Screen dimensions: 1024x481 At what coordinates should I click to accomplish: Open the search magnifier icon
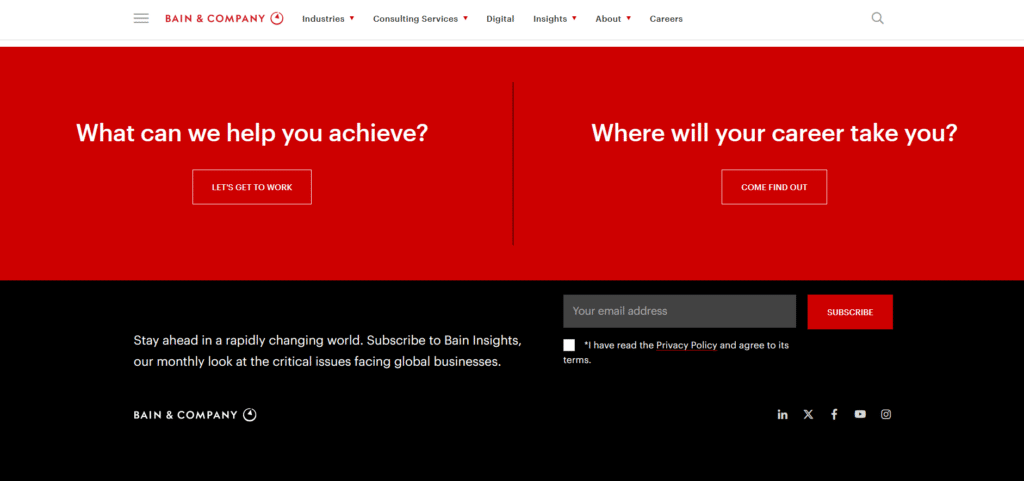click(x=878, y=18)
